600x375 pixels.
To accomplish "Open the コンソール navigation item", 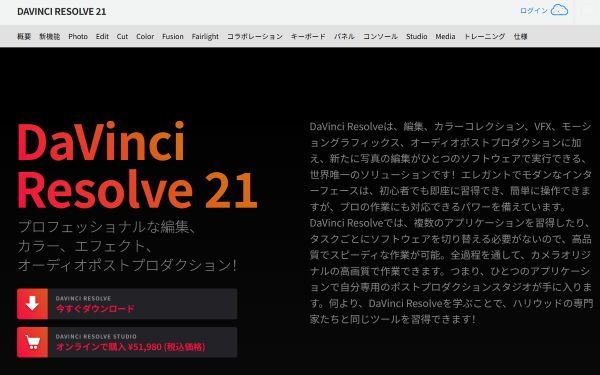I will point(380,36).
